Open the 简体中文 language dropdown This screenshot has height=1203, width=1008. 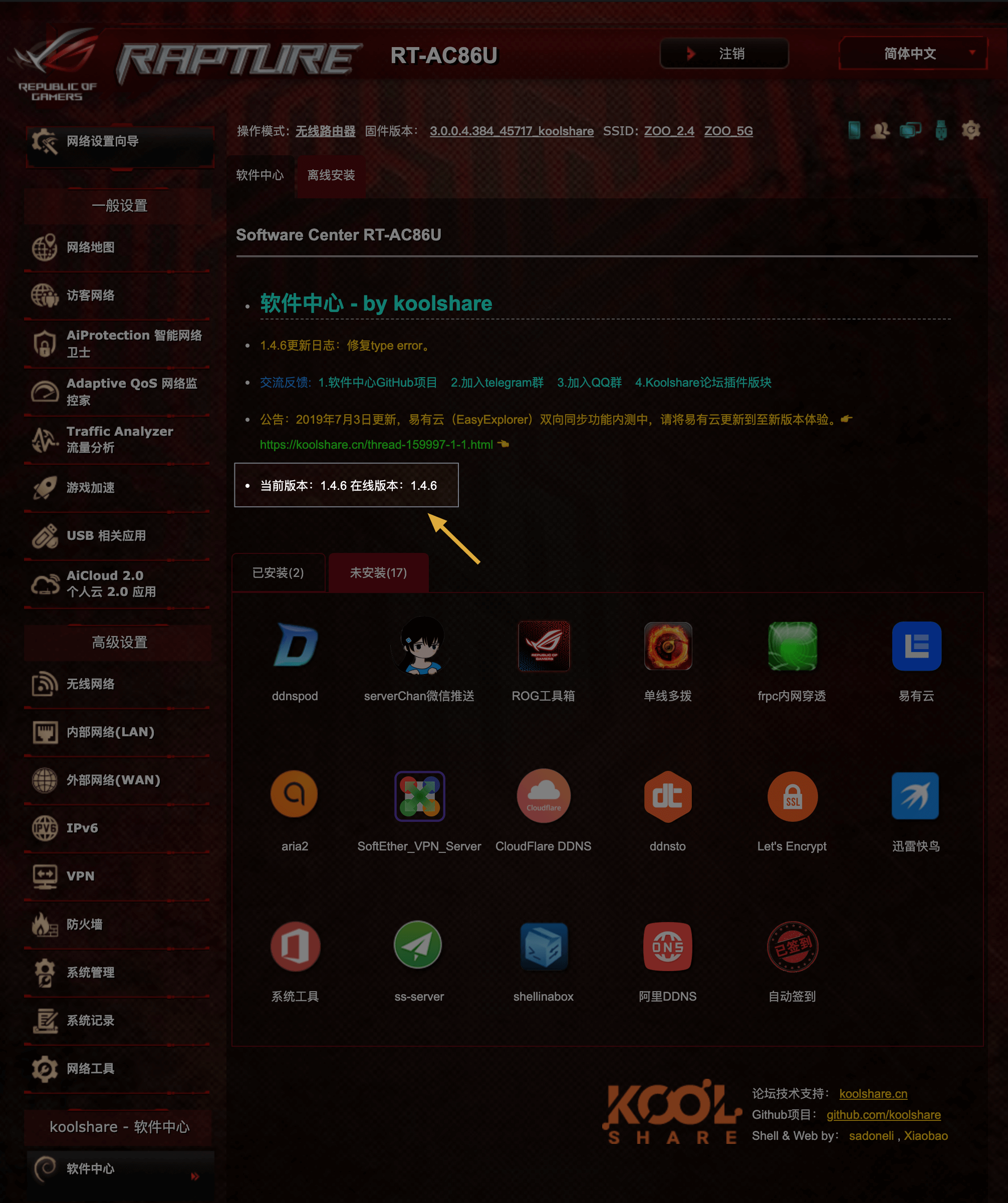pos(913,53)
